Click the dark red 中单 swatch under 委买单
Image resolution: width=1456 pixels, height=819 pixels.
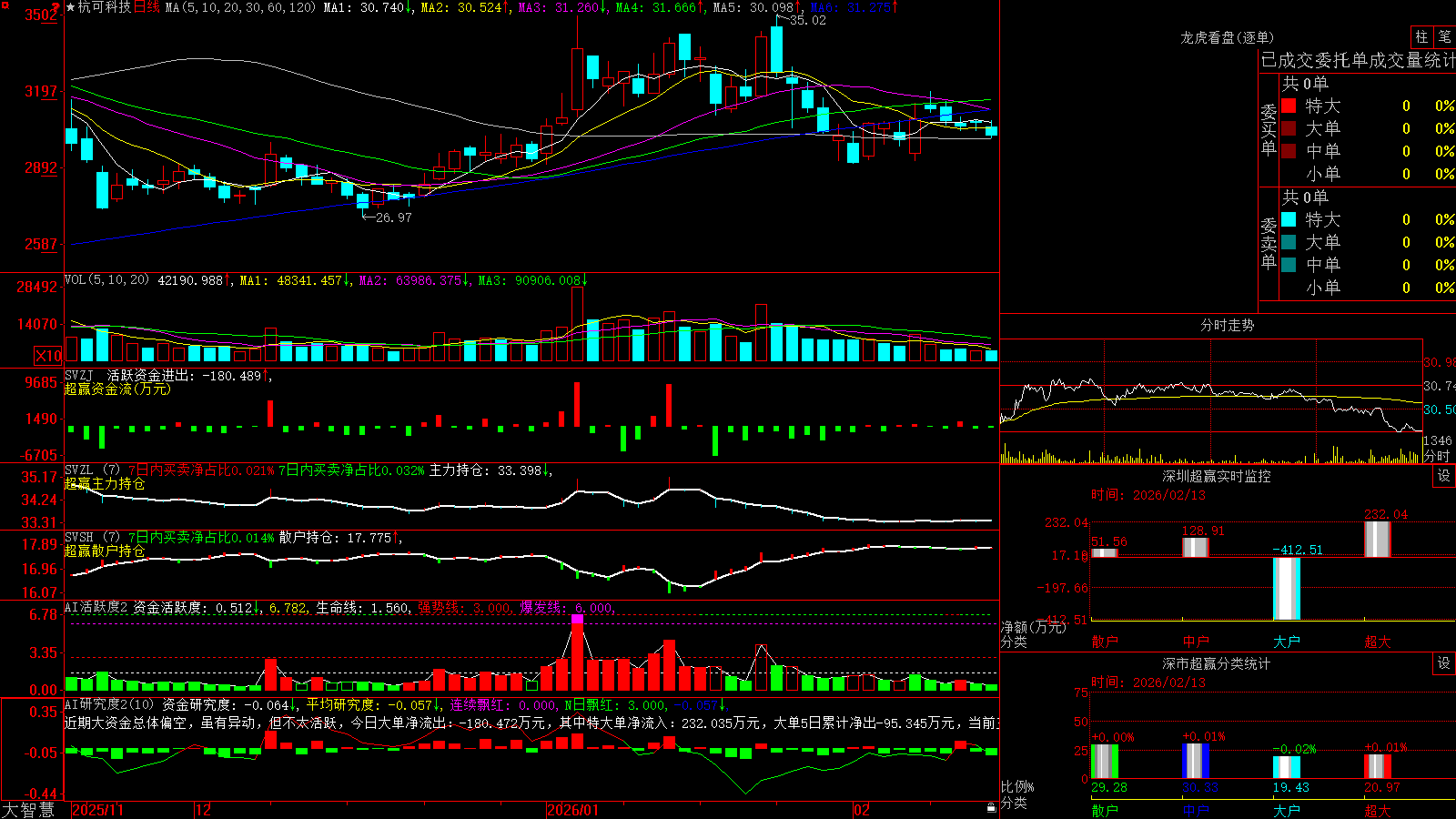[x=1289, y=151]
